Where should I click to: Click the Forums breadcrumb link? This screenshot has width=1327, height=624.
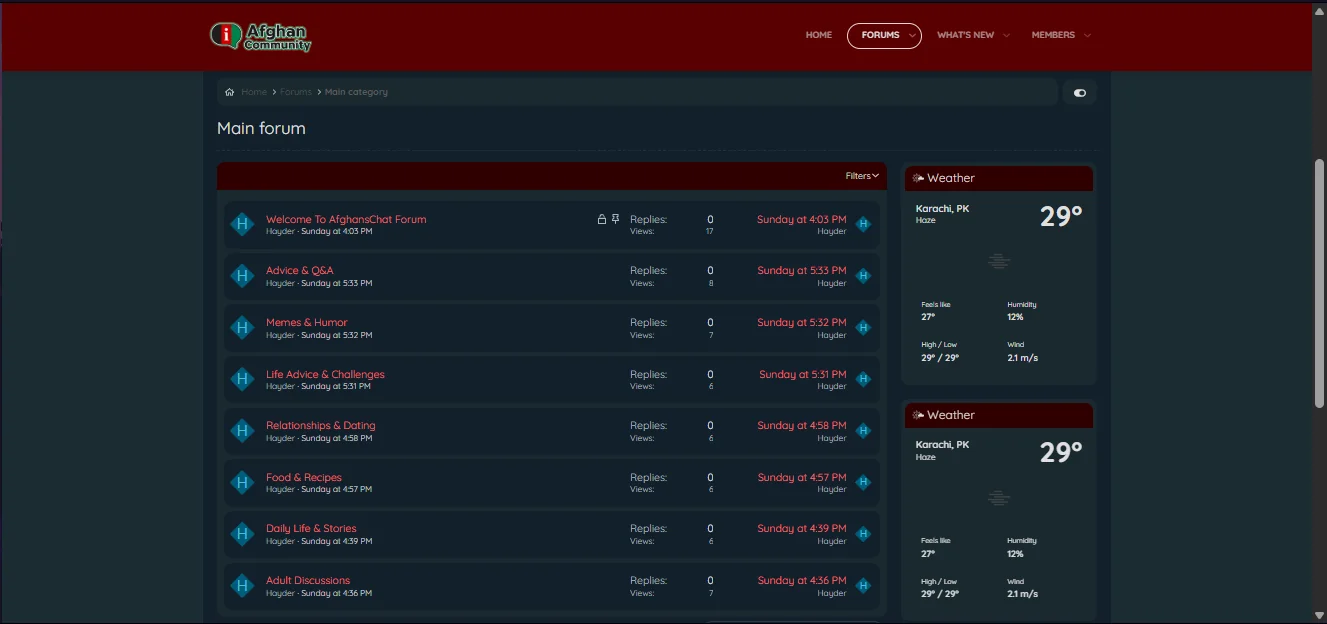(x=296, y=92)
